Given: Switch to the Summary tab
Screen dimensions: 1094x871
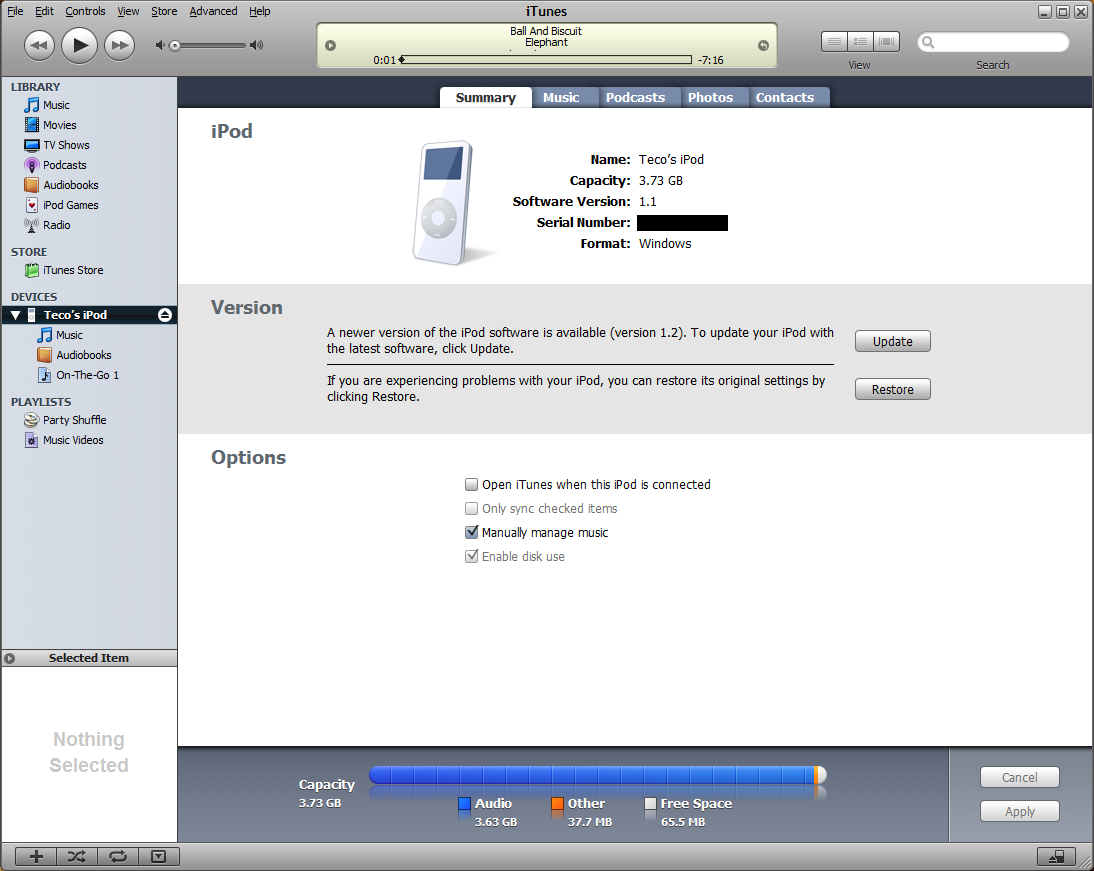Looking at the screenshot, I should [x=486, y=98].
